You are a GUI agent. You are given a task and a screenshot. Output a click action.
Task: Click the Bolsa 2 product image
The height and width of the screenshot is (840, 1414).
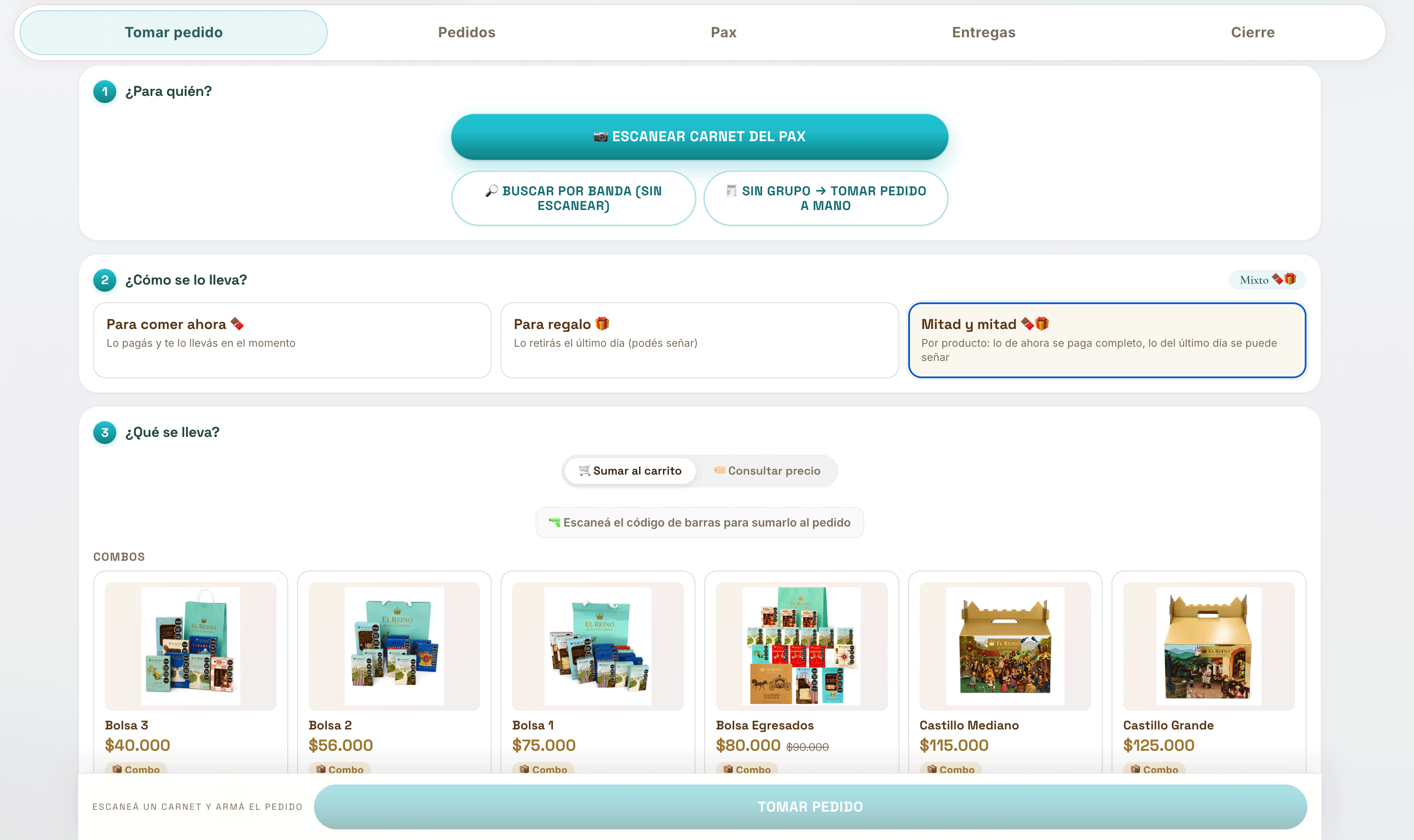click(394, 646)
